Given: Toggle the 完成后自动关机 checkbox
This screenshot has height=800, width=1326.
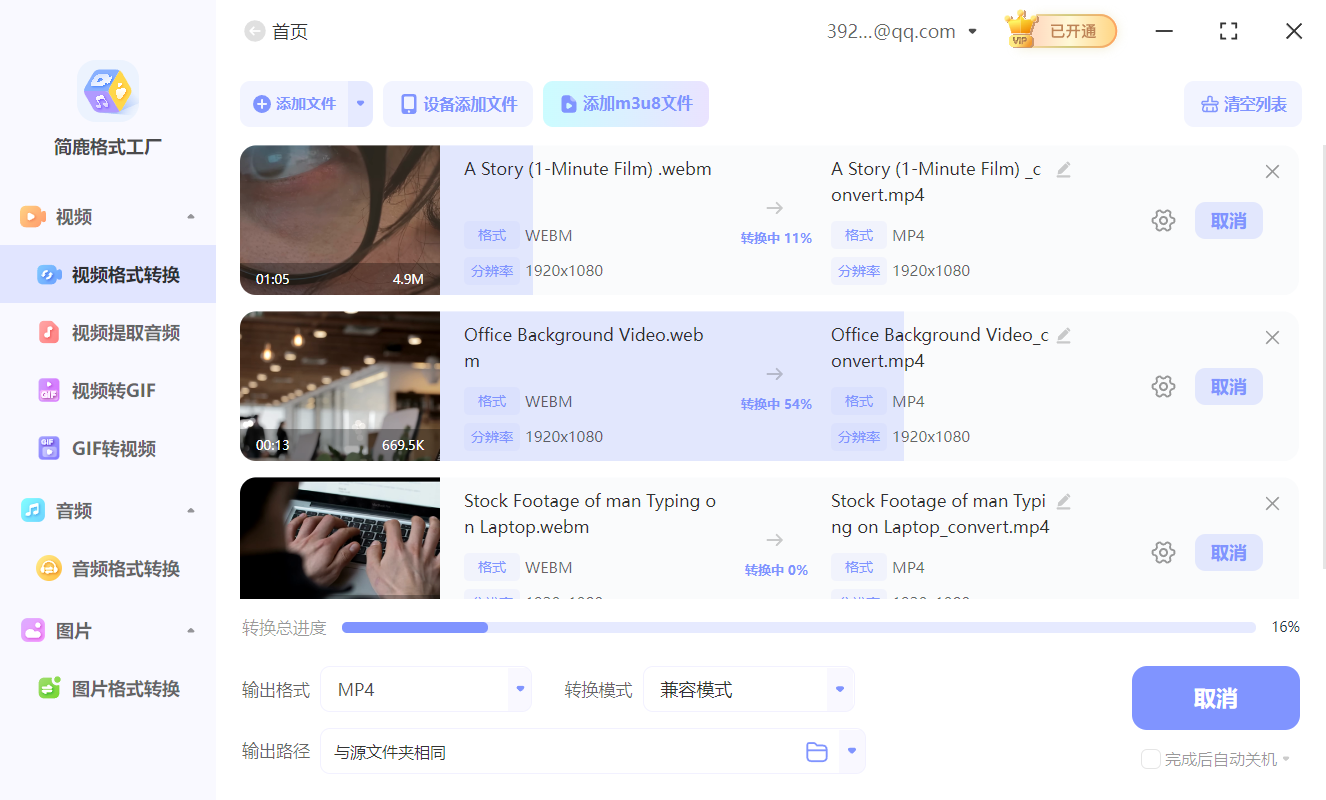Looking at the screenshot, I should 1151,759.
